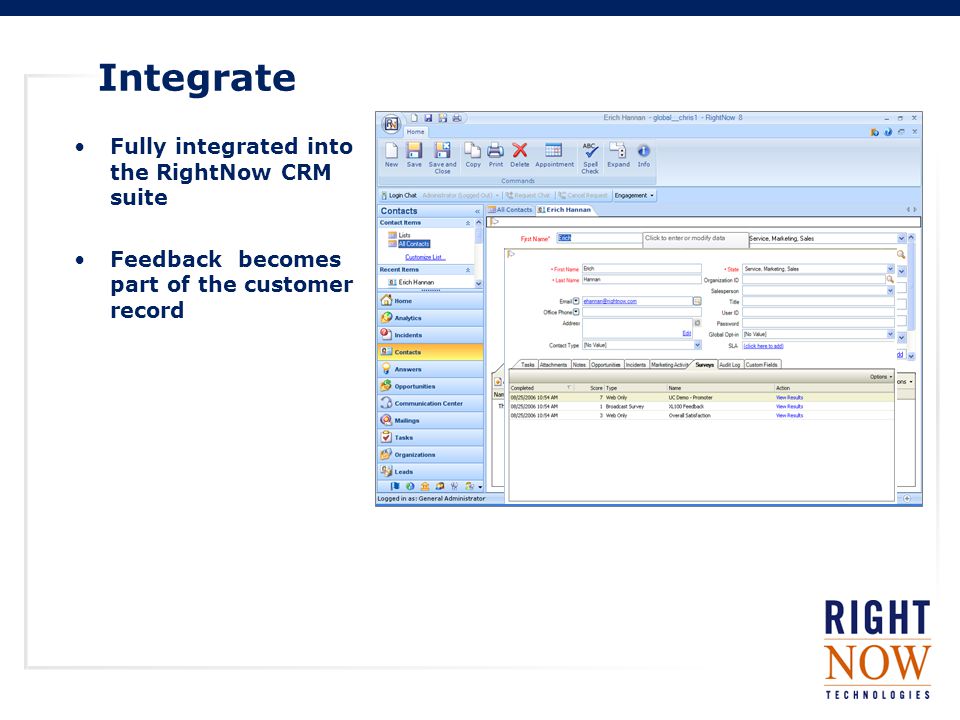The height and width of the screenshot is (720, 960).
Task: Click Login Chat toolbar item
Action: [x=399, y=195]
